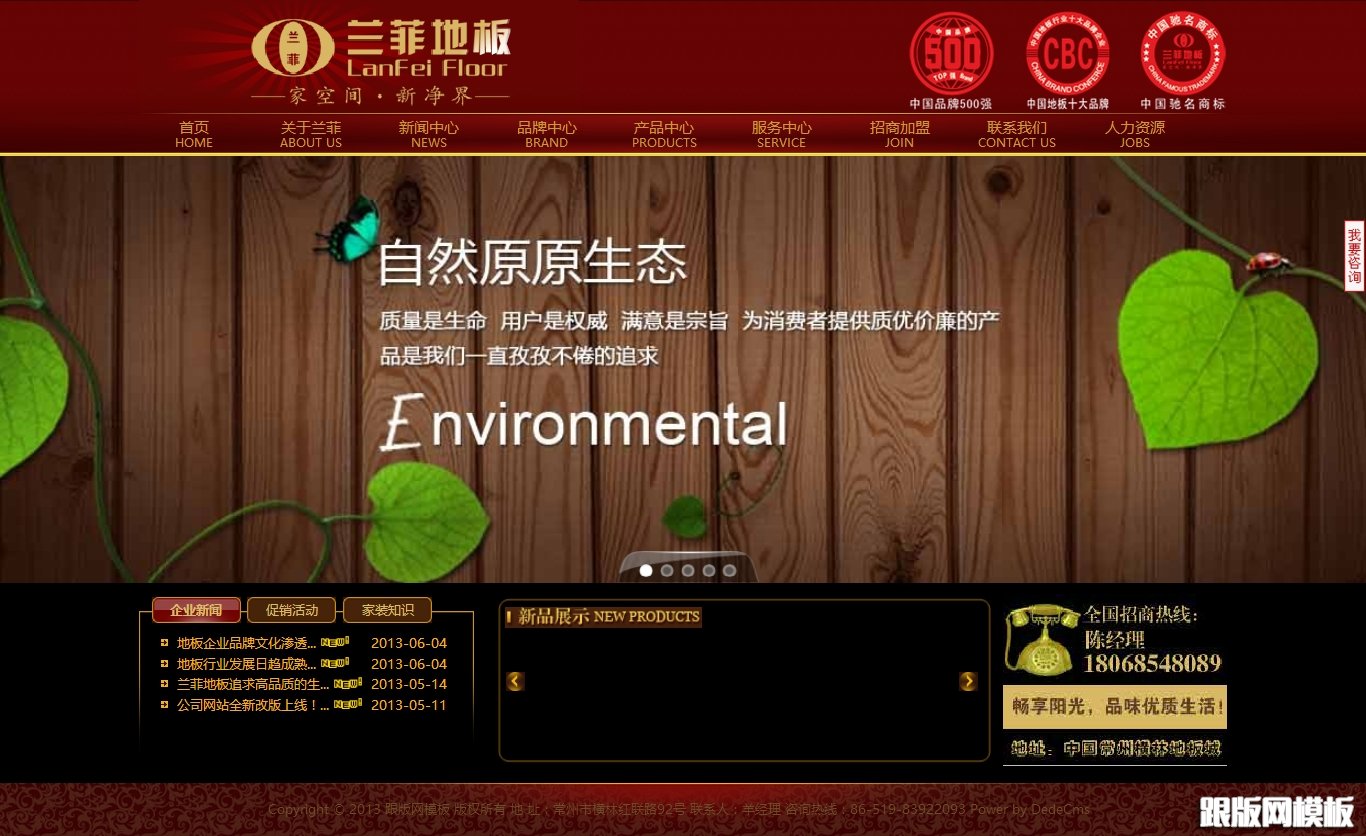Screen dimensions: 1366x836
Task: Open 联系我们 CONTACT US menu
Action: (x=1017, y=134)
